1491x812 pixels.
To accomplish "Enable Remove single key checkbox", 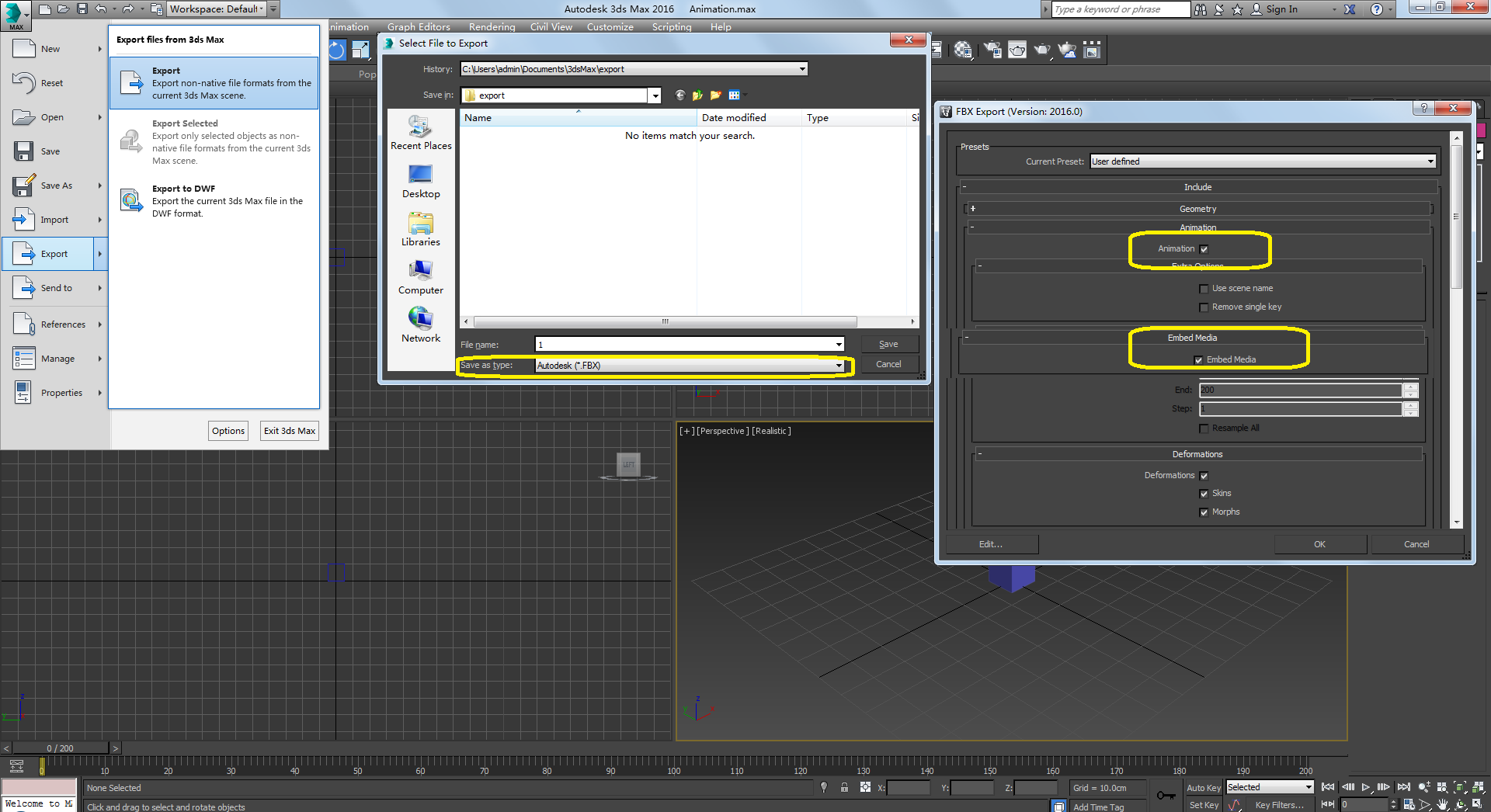I will [1204, 307].
